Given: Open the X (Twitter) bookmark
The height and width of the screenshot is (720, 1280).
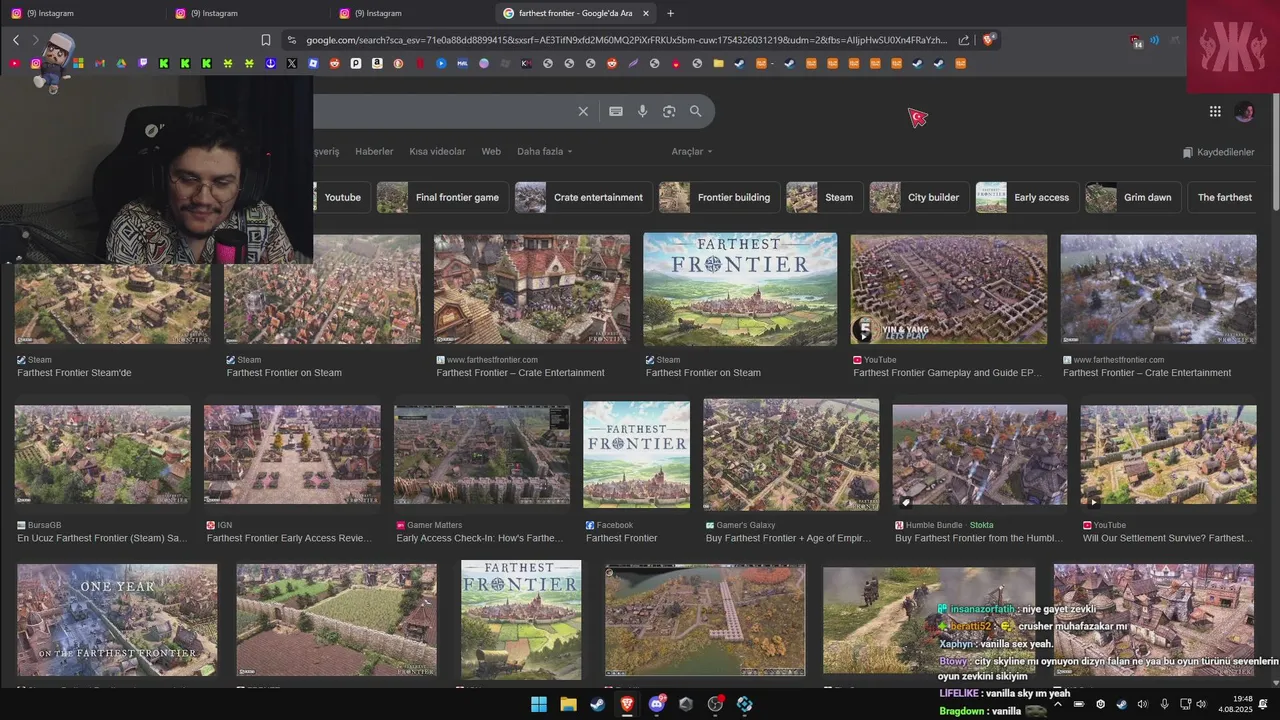Looking at the screenshot, I should click(291, 63).
